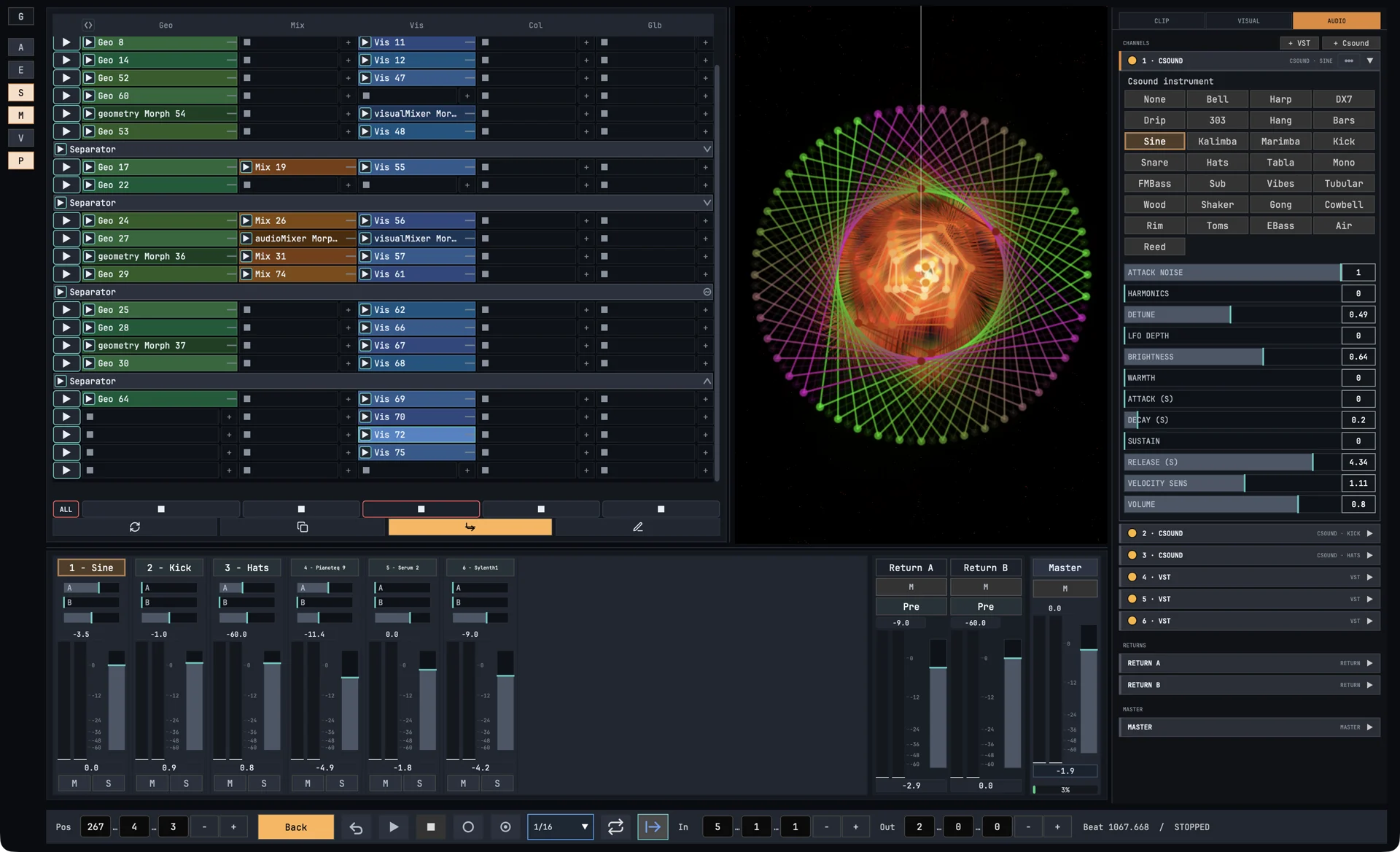Toggle Pre on Return B
1400x852 pixels.
click(986, 606)
